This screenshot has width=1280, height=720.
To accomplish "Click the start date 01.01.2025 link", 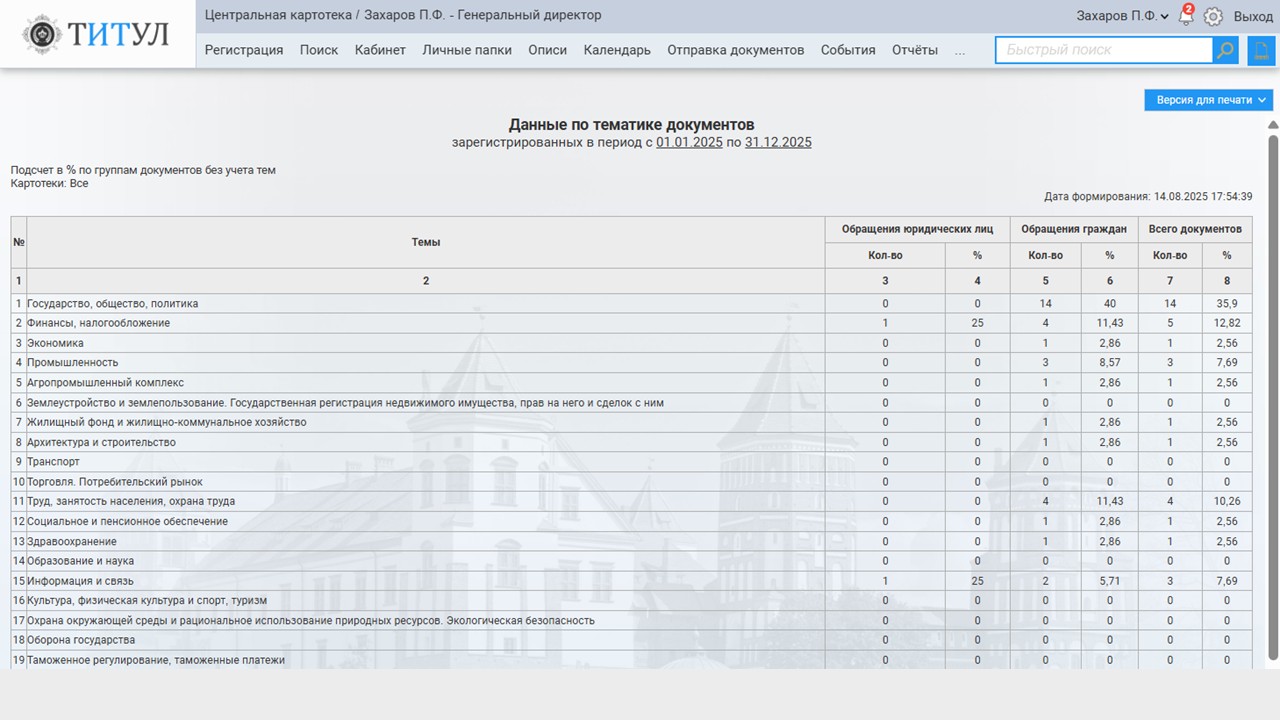I will pyautogui.click(x=689, y=142).
